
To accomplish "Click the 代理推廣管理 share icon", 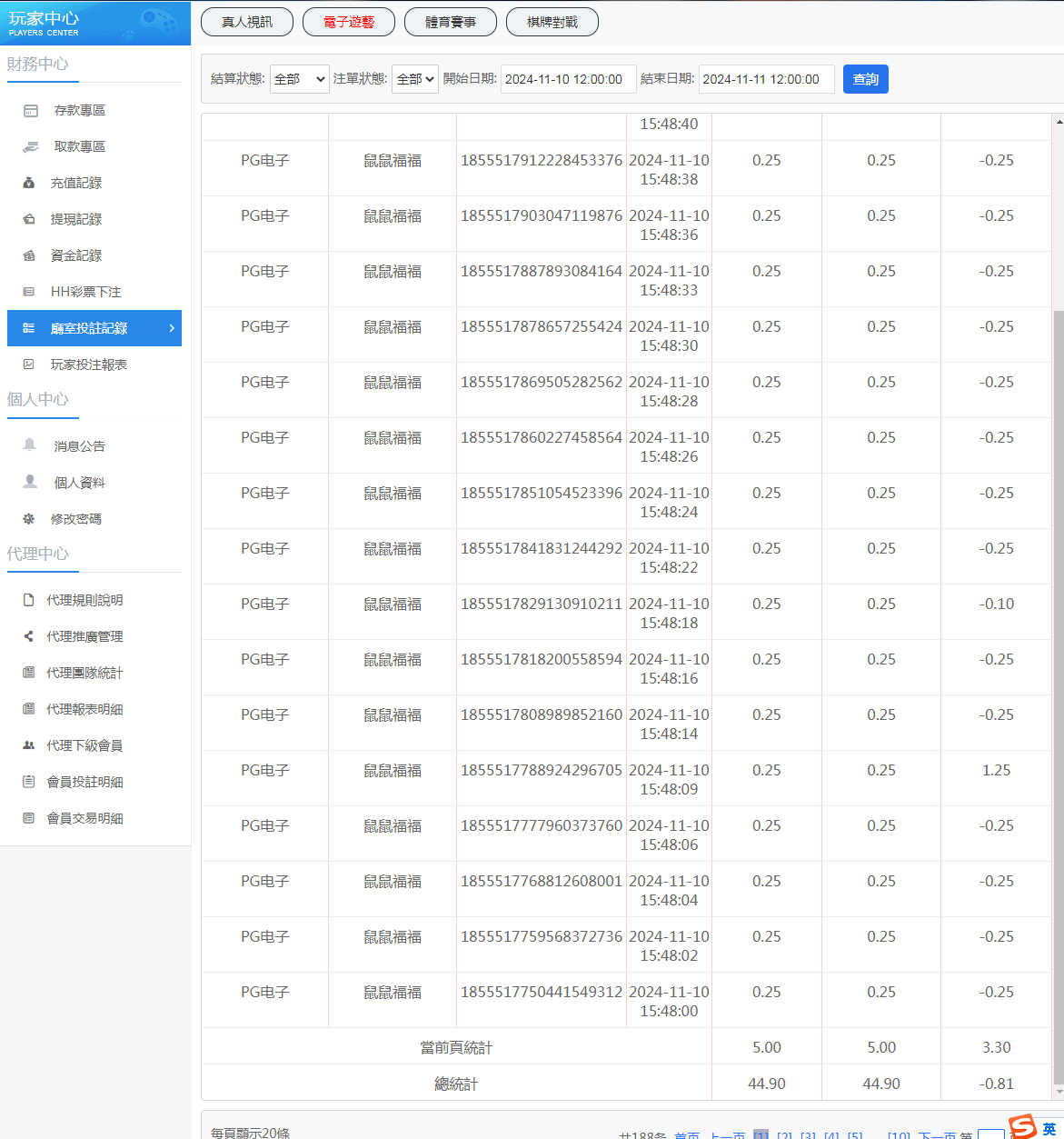I will point(29,636).
